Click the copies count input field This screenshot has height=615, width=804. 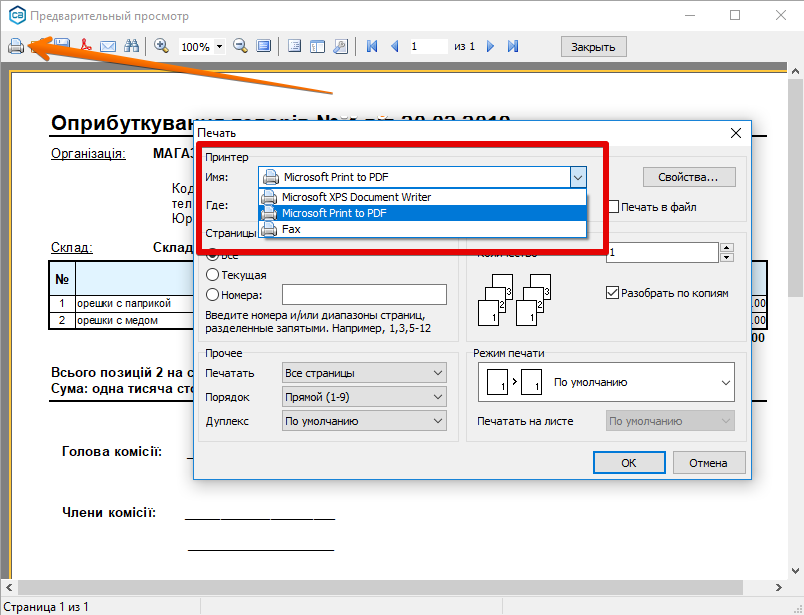point(662,252)
